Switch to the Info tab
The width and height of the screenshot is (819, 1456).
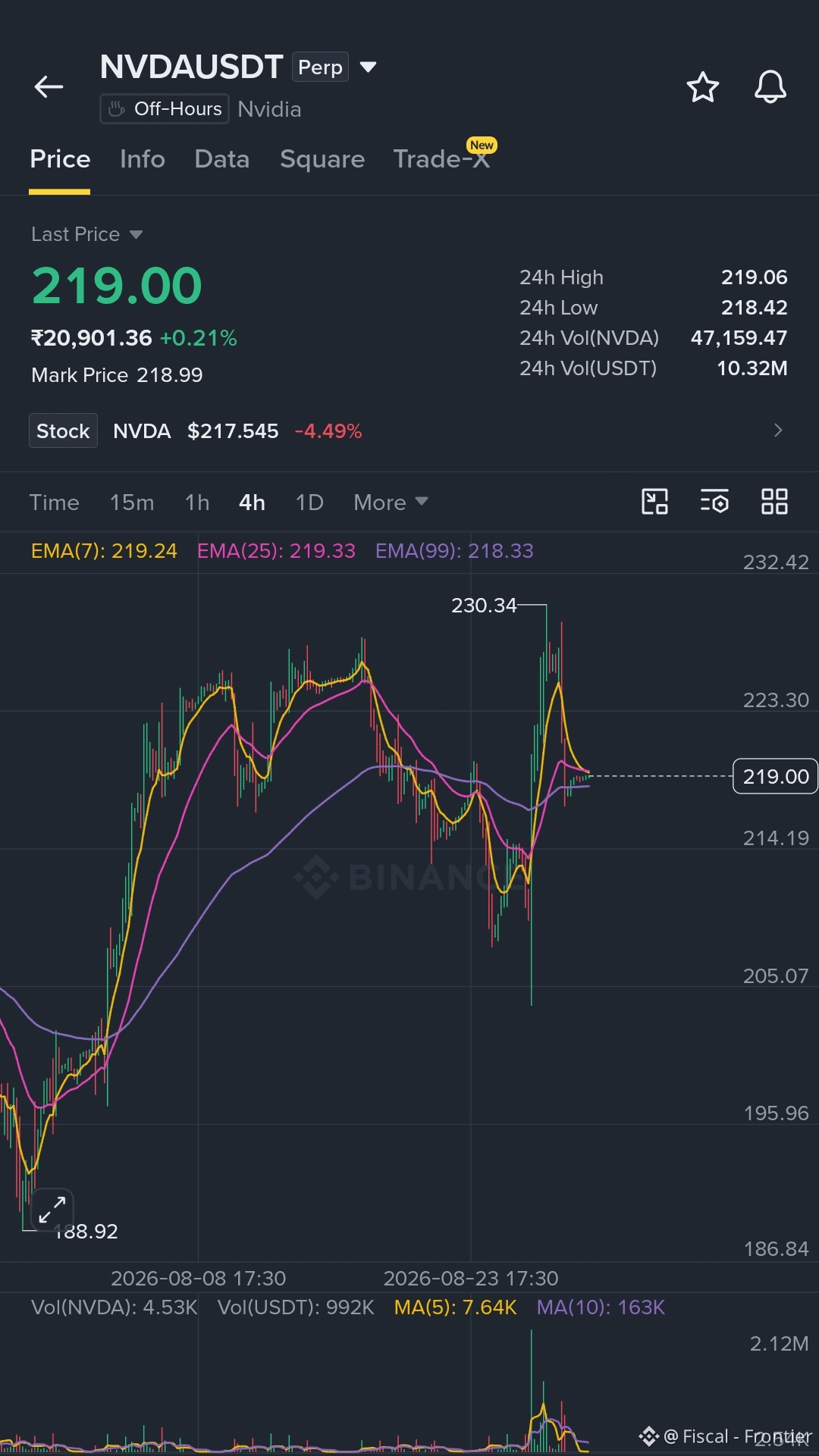(x=143, y=159)
